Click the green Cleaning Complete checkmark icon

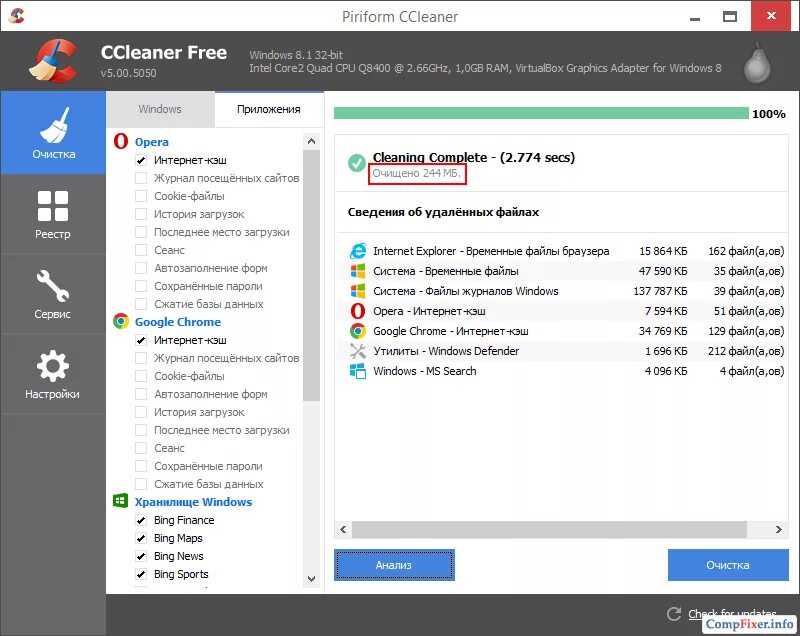356,163
